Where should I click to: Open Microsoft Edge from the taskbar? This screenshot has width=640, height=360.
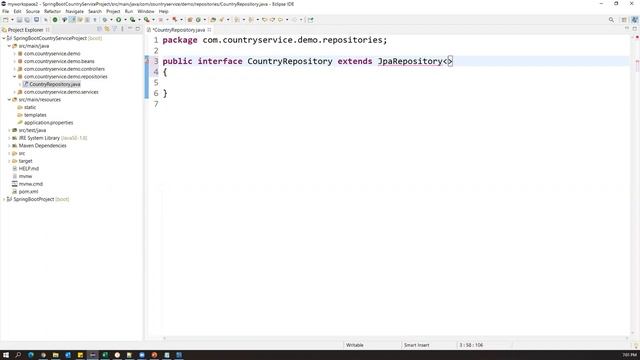click(x=31, y=355)
